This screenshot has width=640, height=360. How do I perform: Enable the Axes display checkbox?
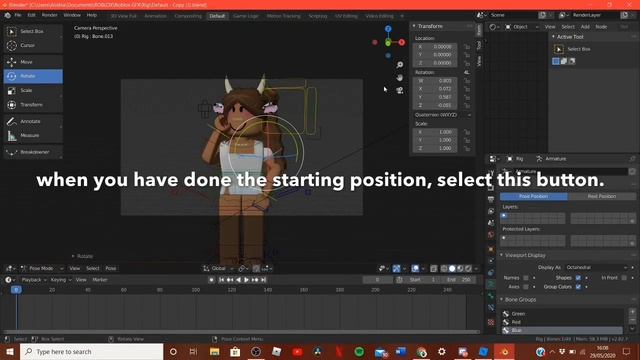[x=526, y=287]
